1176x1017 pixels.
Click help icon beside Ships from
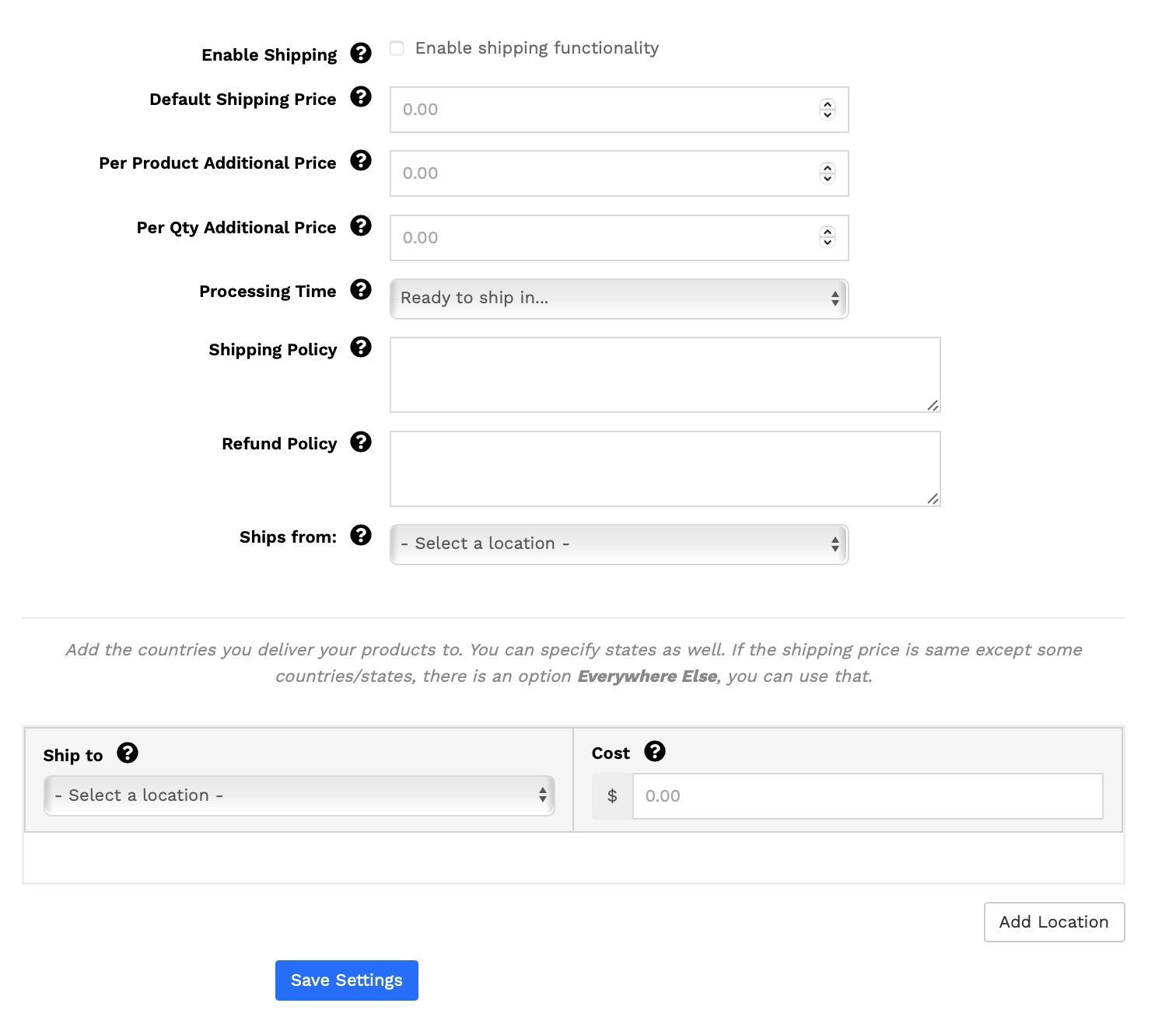(x=361, y=535)
